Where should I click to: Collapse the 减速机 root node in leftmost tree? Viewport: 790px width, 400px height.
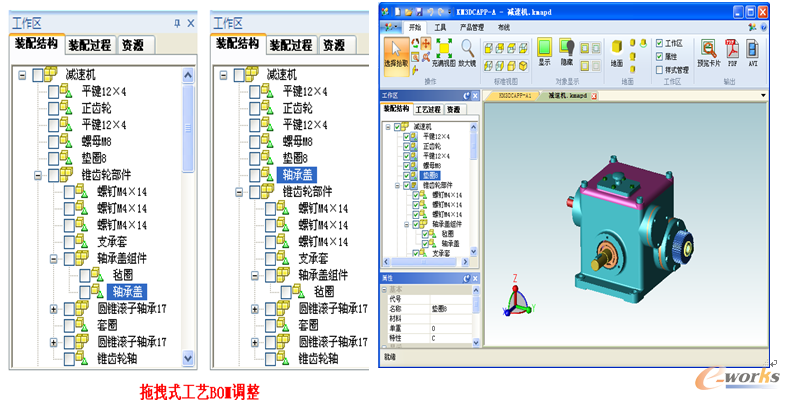[x=22, y=75]
